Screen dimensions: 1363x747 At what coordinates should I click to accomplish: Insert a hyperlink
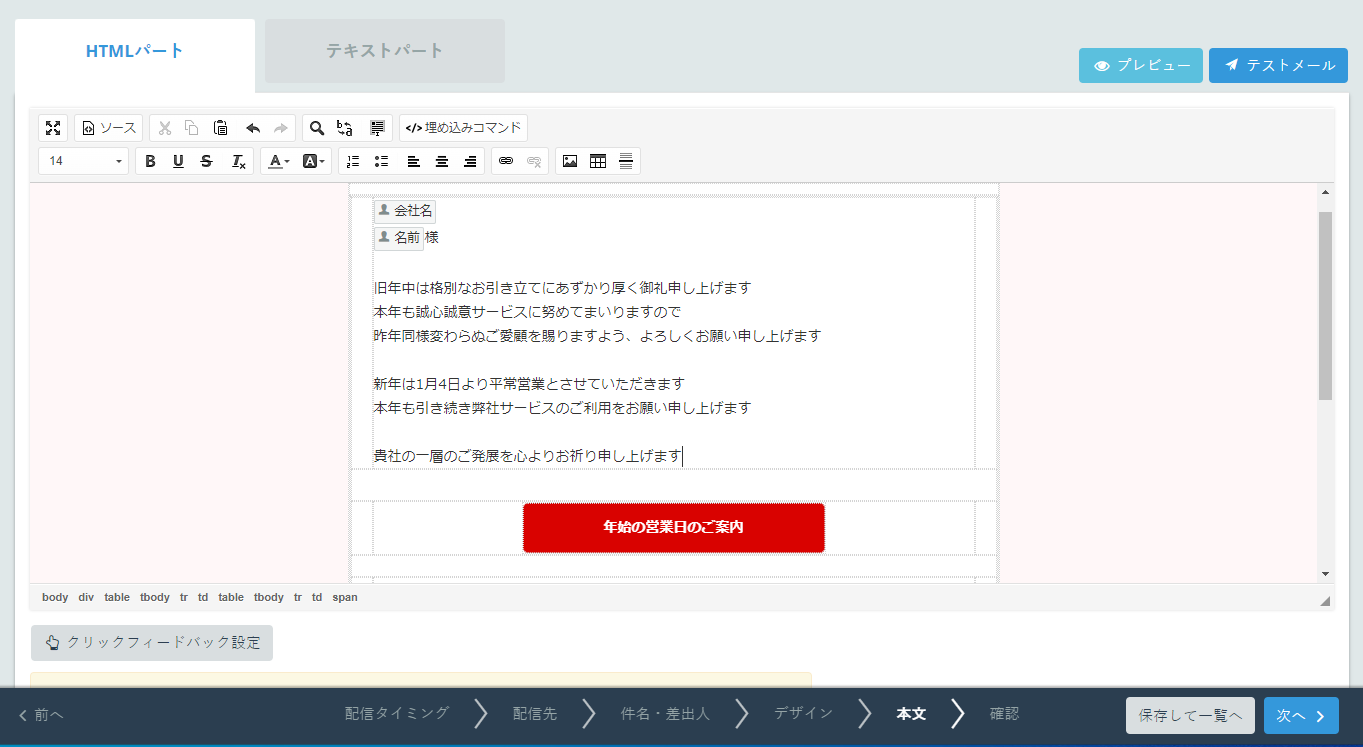click(x=506, y=161)
